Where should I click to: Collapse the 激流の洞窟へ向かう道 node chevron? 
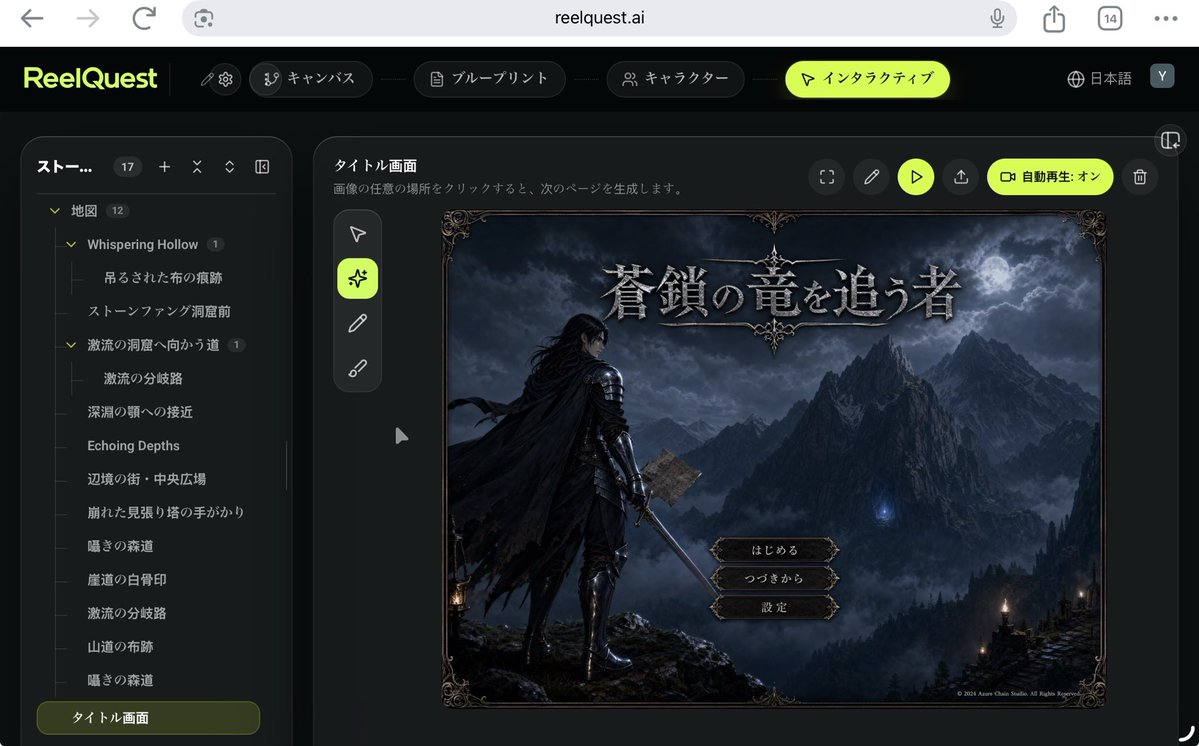(71, 345)
